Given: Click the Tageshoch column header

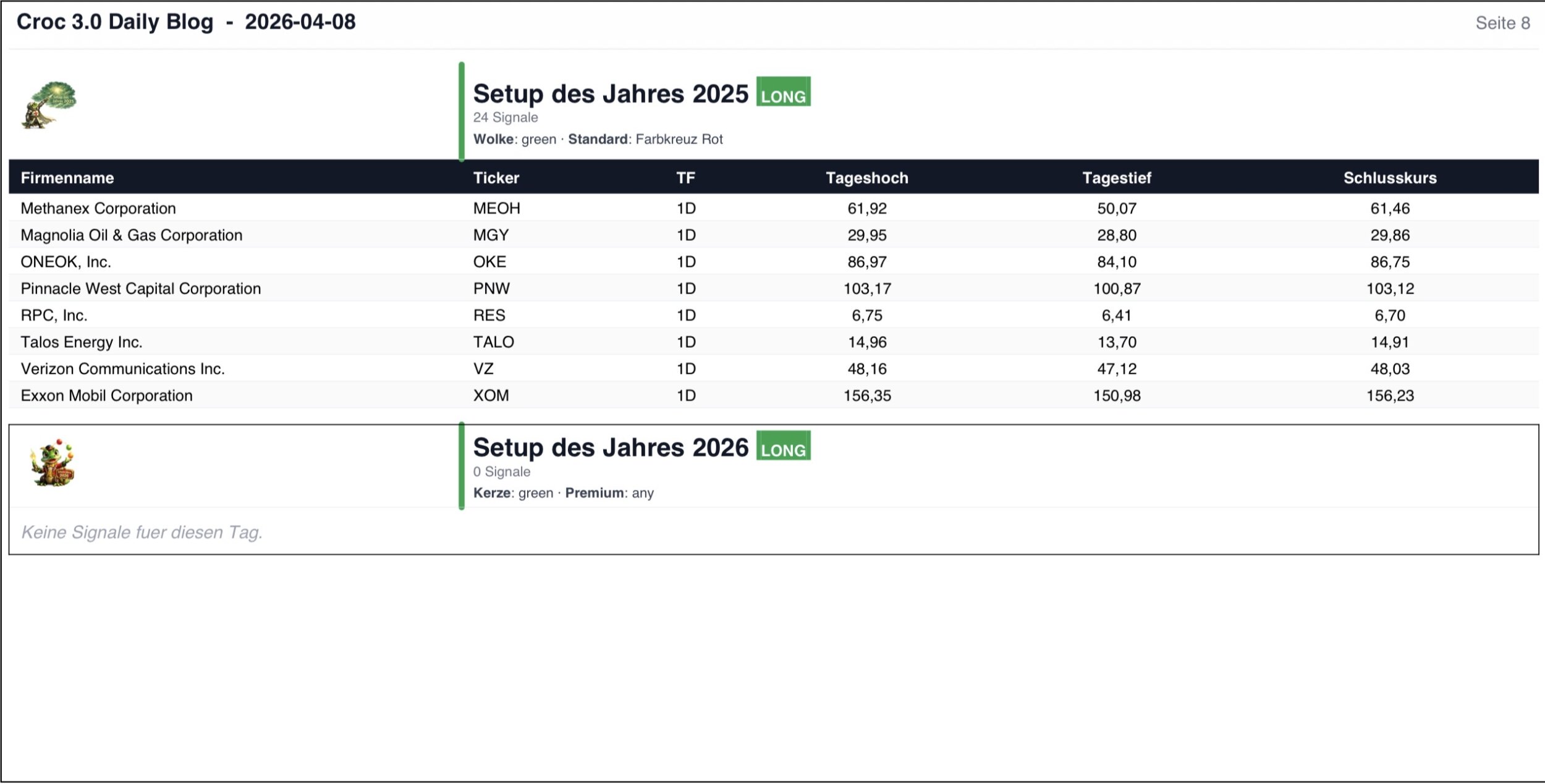Looking at the screenshot, I should (x=866, y=178).
